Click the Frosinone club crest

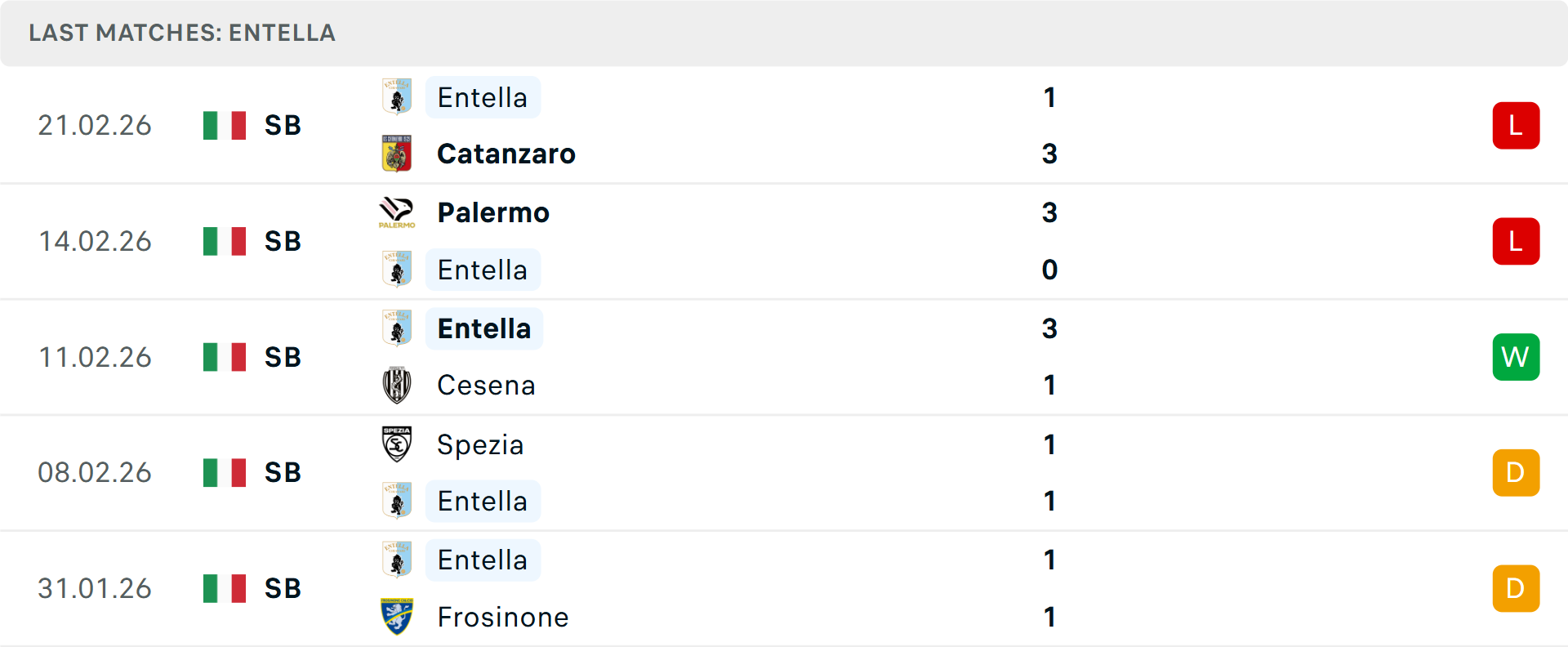click(x=397, y=617)
